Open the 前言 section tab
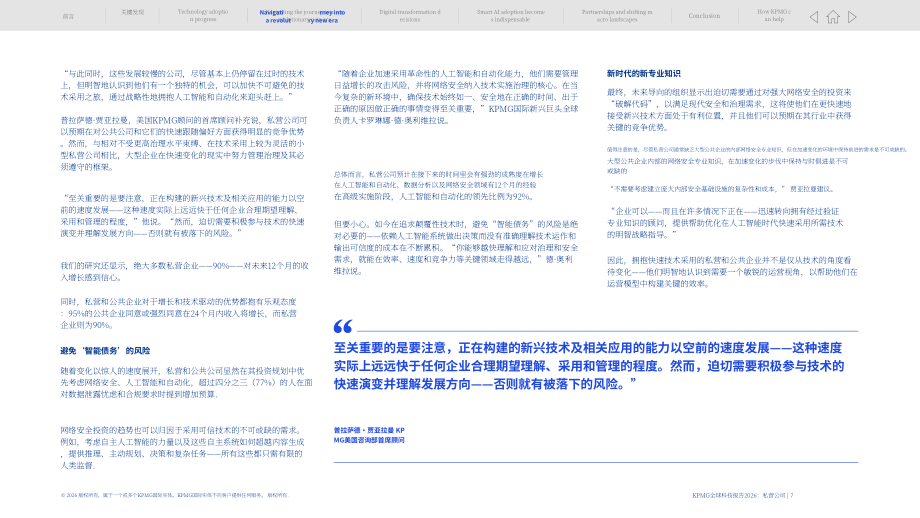920x518 pixels. pyautogui.click(x=68, y=16)
